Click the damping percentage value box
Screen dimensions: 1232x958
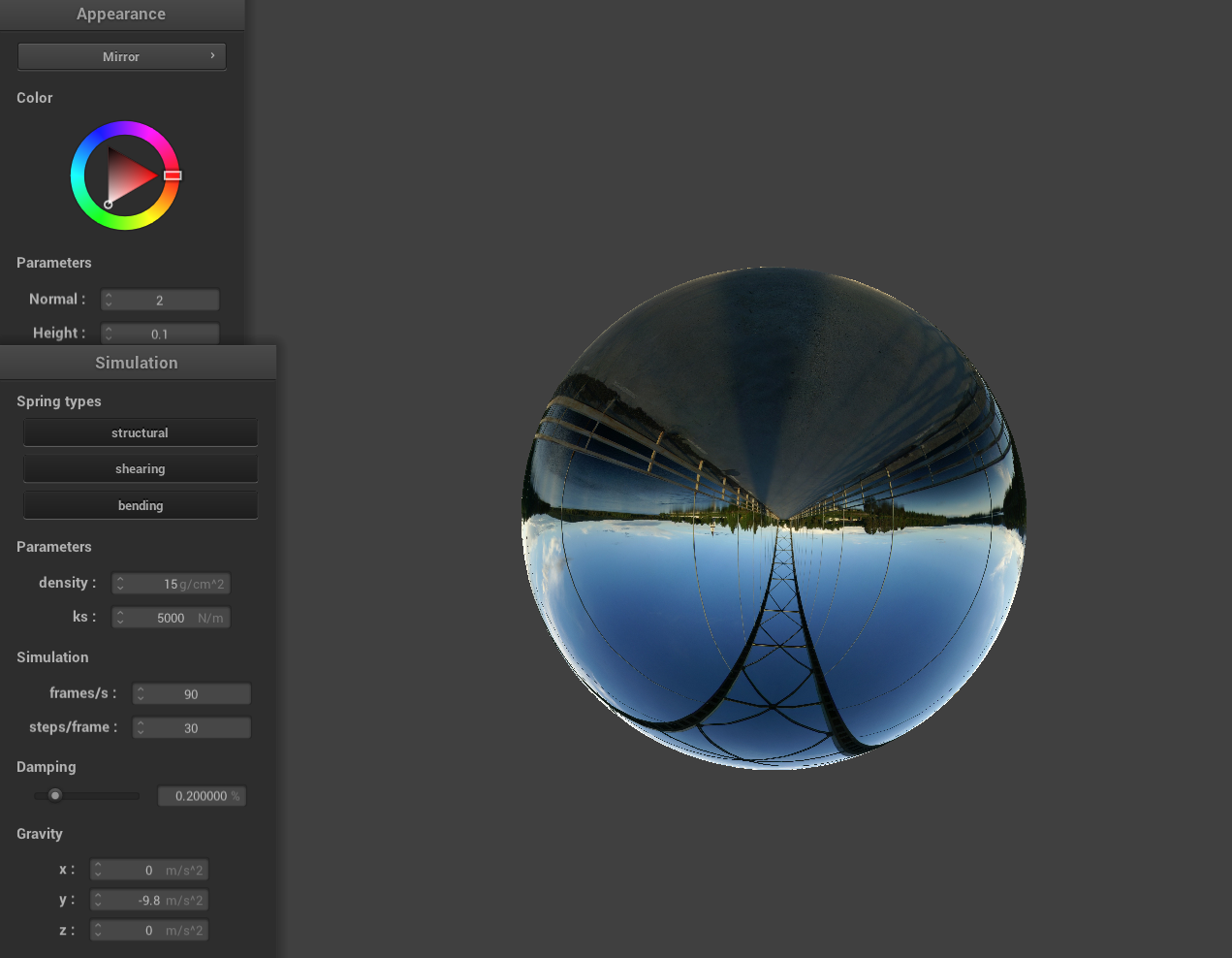[x=202, y=796]
